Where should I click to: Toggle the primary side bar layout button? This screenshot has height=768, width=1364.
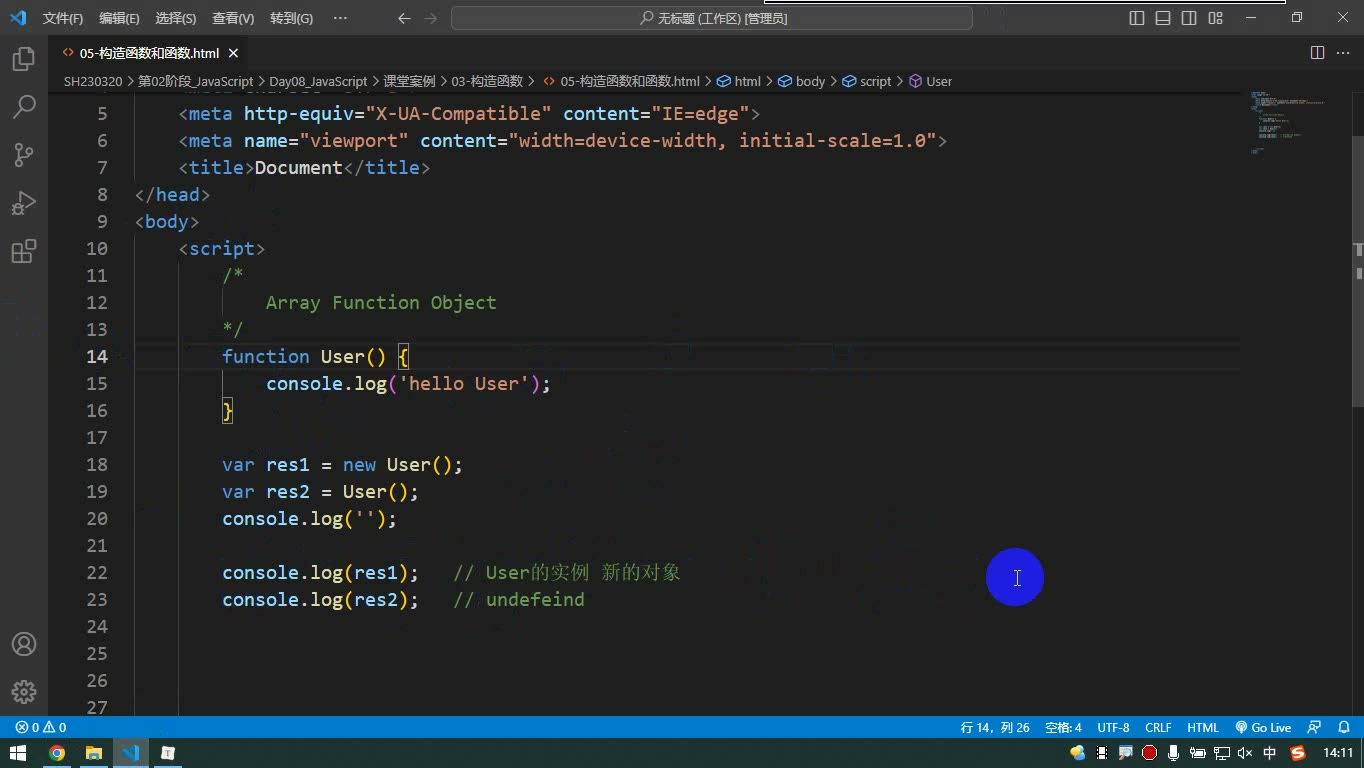tap(1137, 18)
